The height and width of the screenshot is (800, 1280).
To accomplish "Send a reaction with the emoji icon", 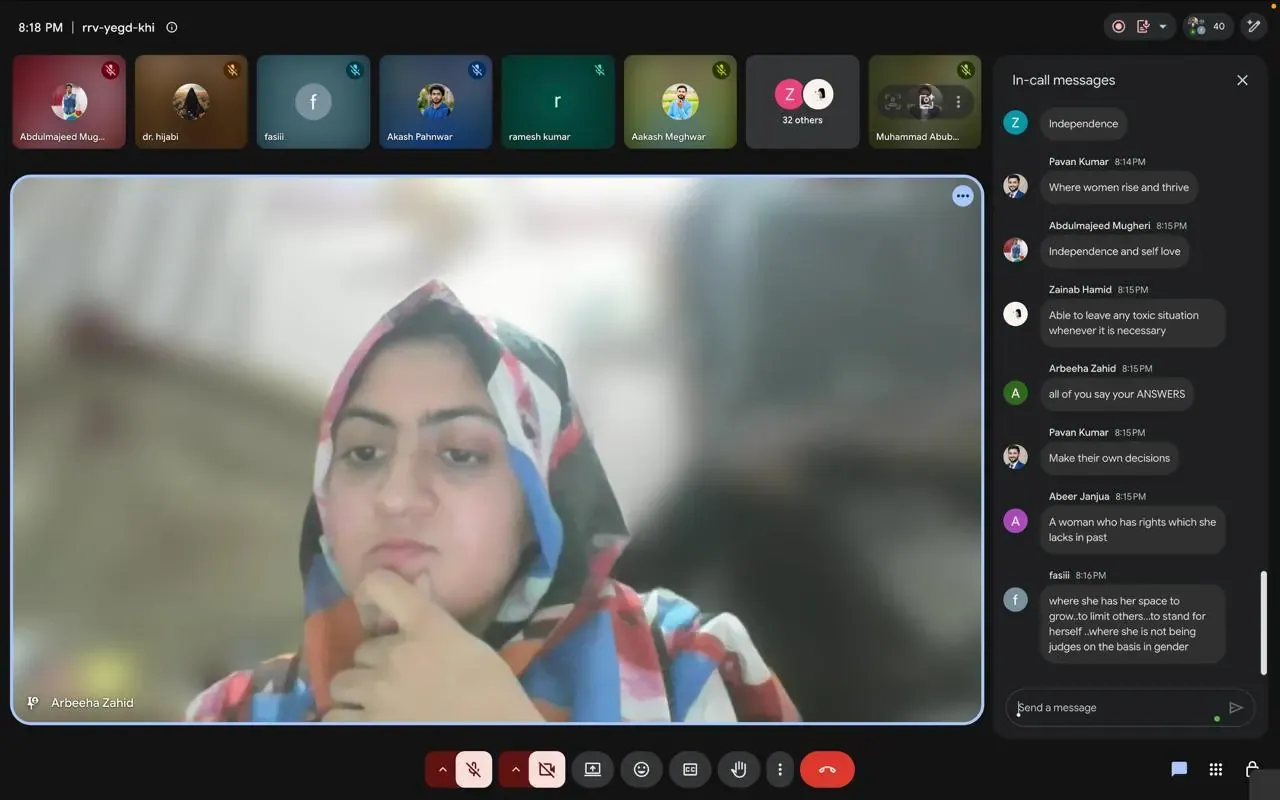I will [642, 769].
